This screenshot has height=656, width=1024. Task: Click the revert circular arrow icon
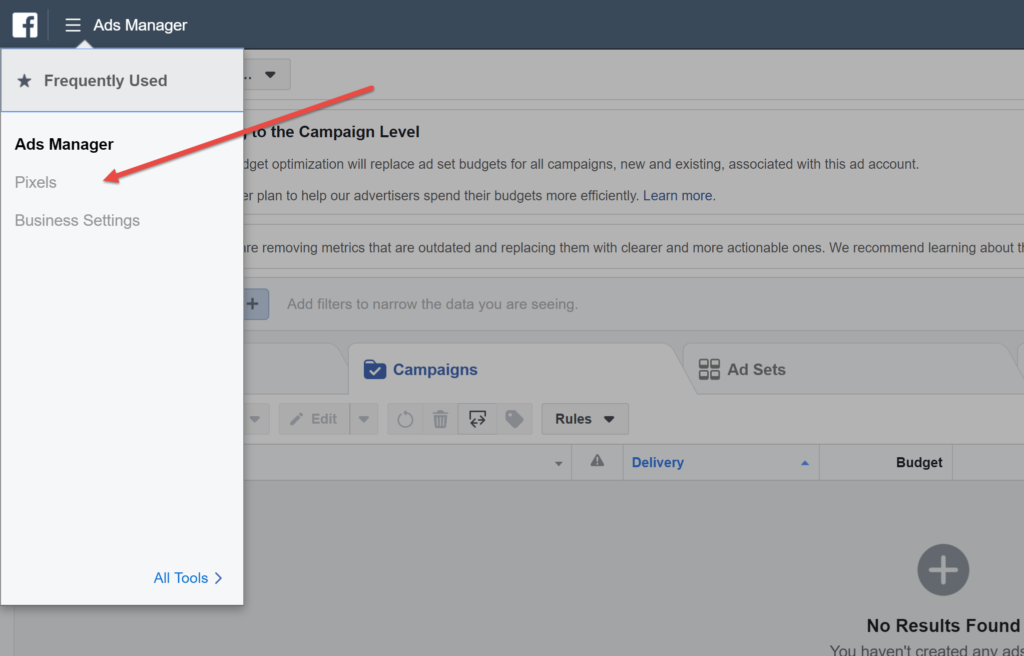[x=405, y=419]
